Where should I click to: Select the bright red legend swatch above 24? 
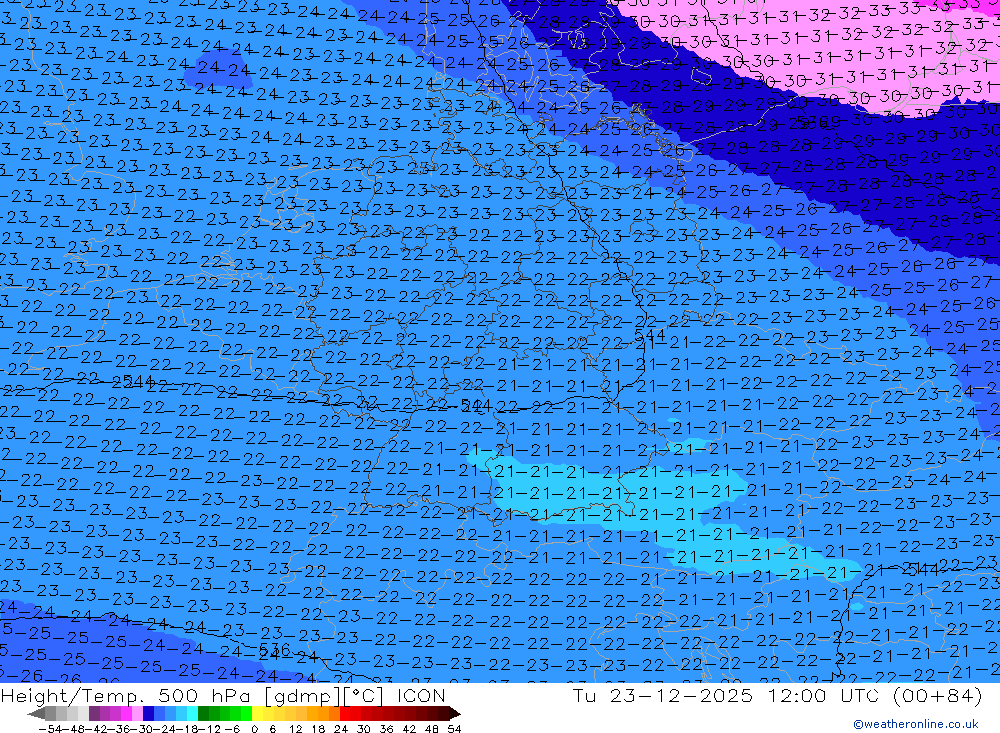pos(345,713)
